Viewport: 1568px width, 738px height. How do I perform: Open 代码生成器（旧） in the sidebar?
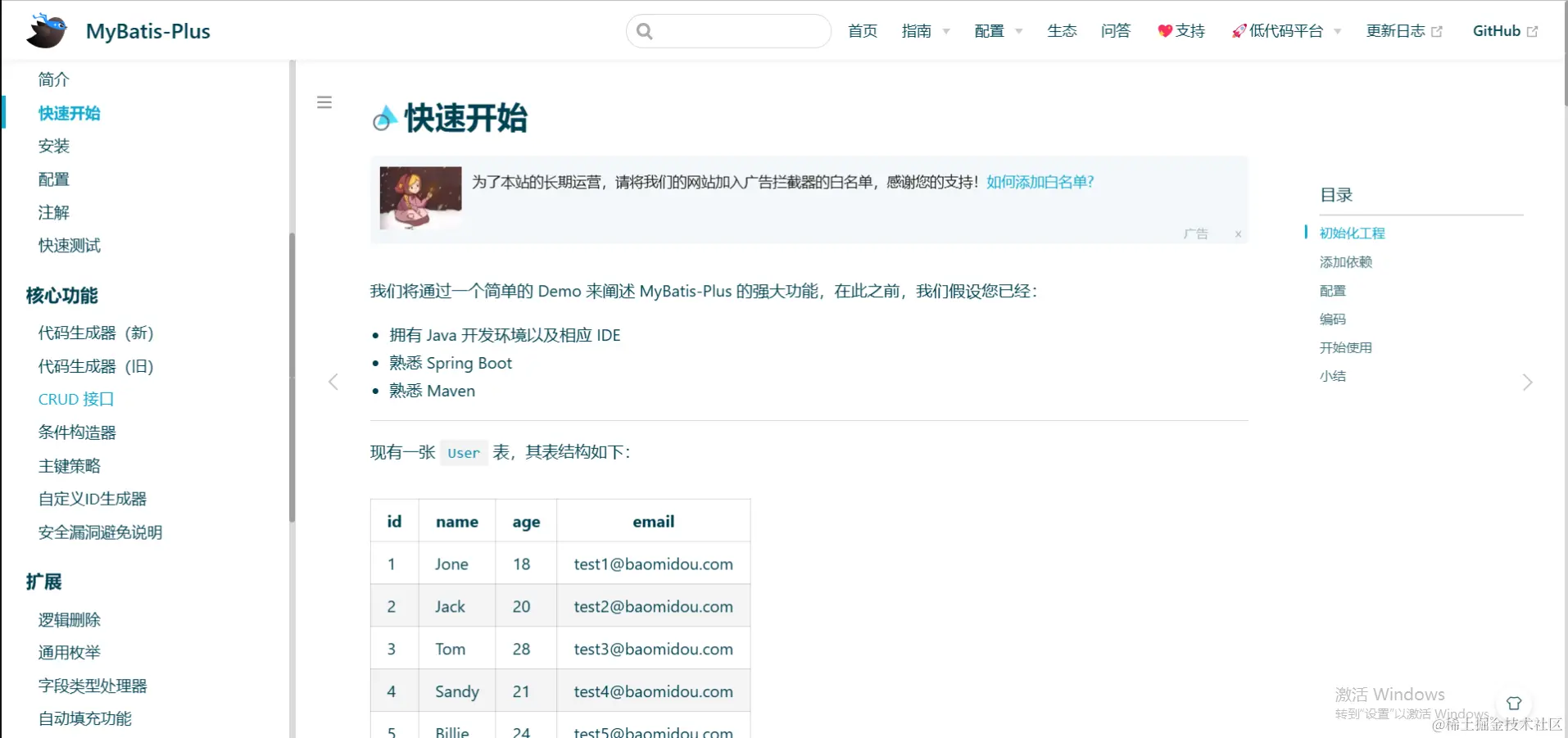point(96,366)
